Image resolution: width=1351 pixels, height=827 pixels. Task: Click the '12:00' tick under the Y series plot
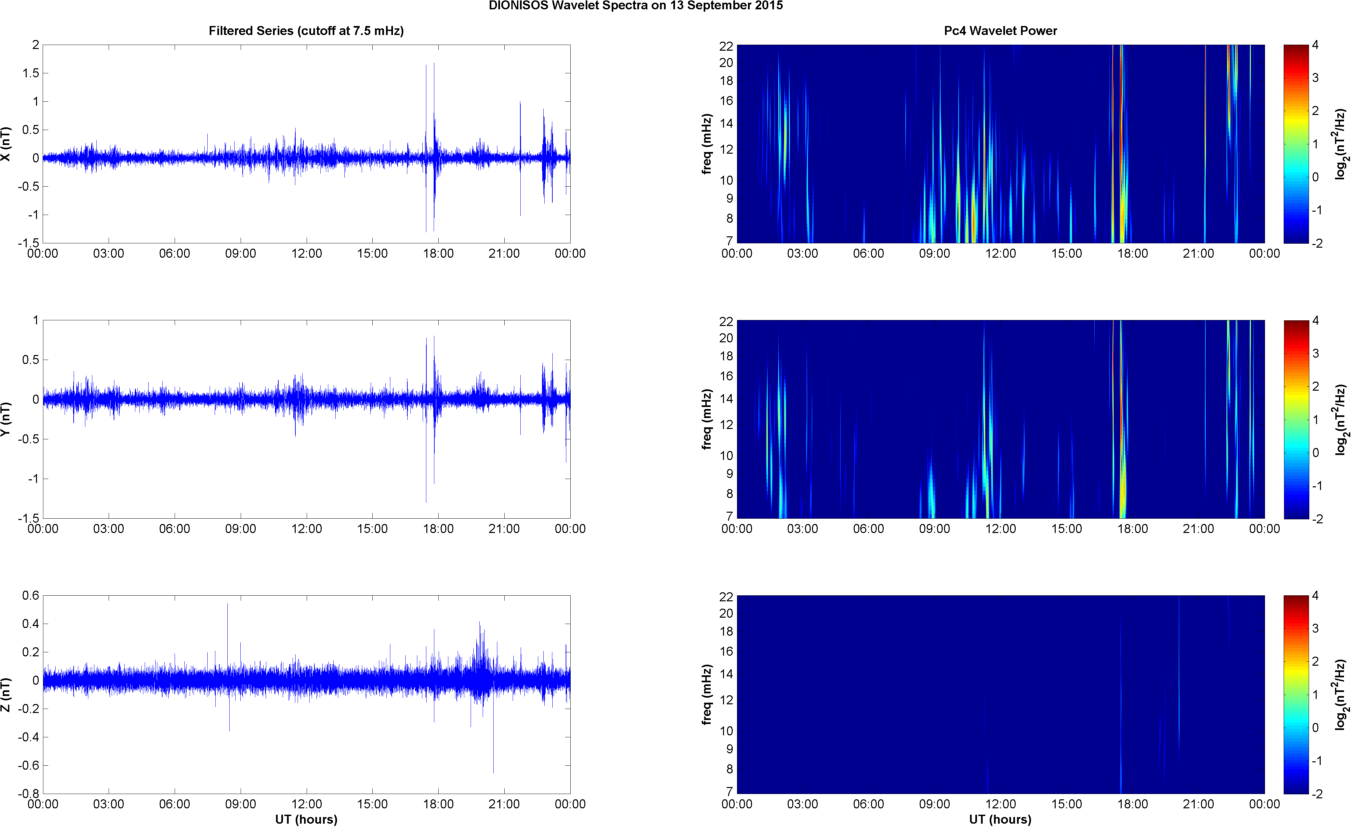pos(306,528)
